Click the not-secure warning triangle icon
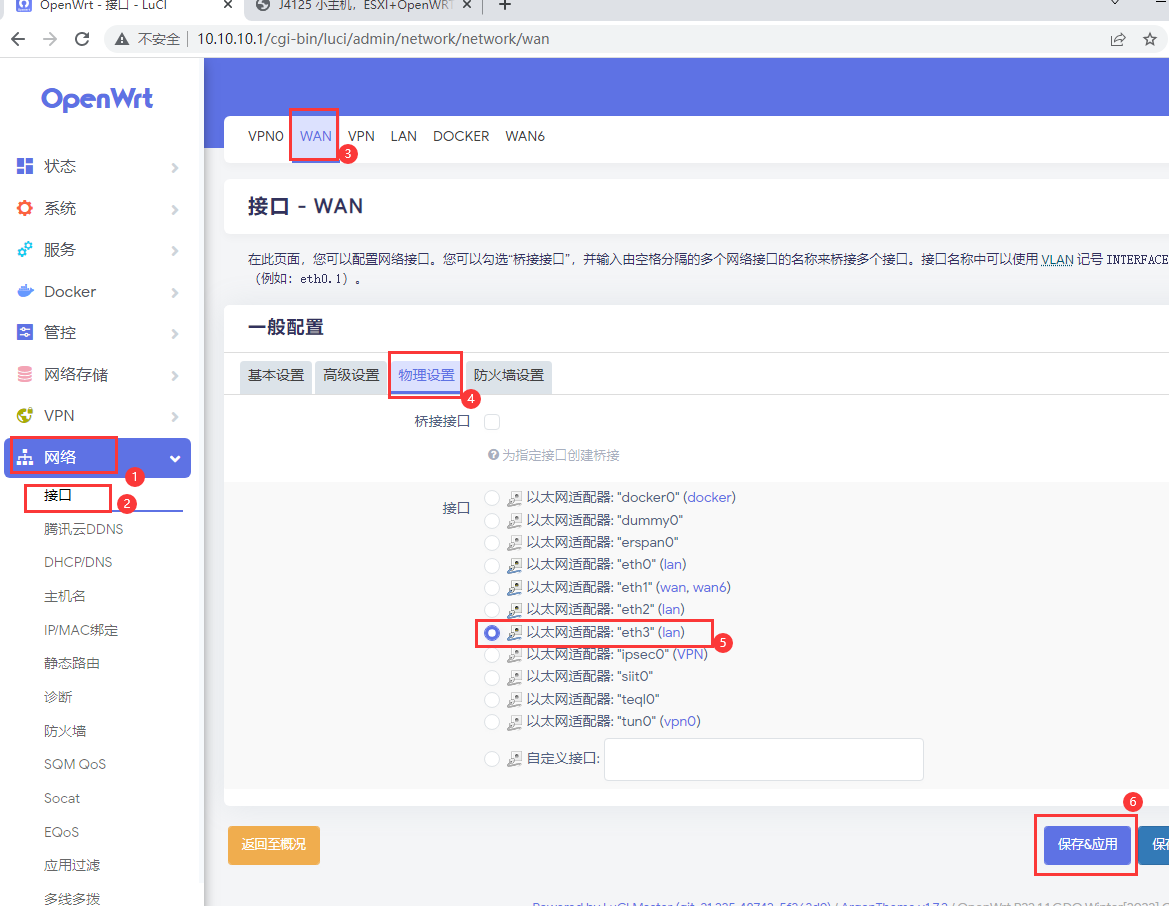This screenshot has width=1169, height=906. (122, 40)
